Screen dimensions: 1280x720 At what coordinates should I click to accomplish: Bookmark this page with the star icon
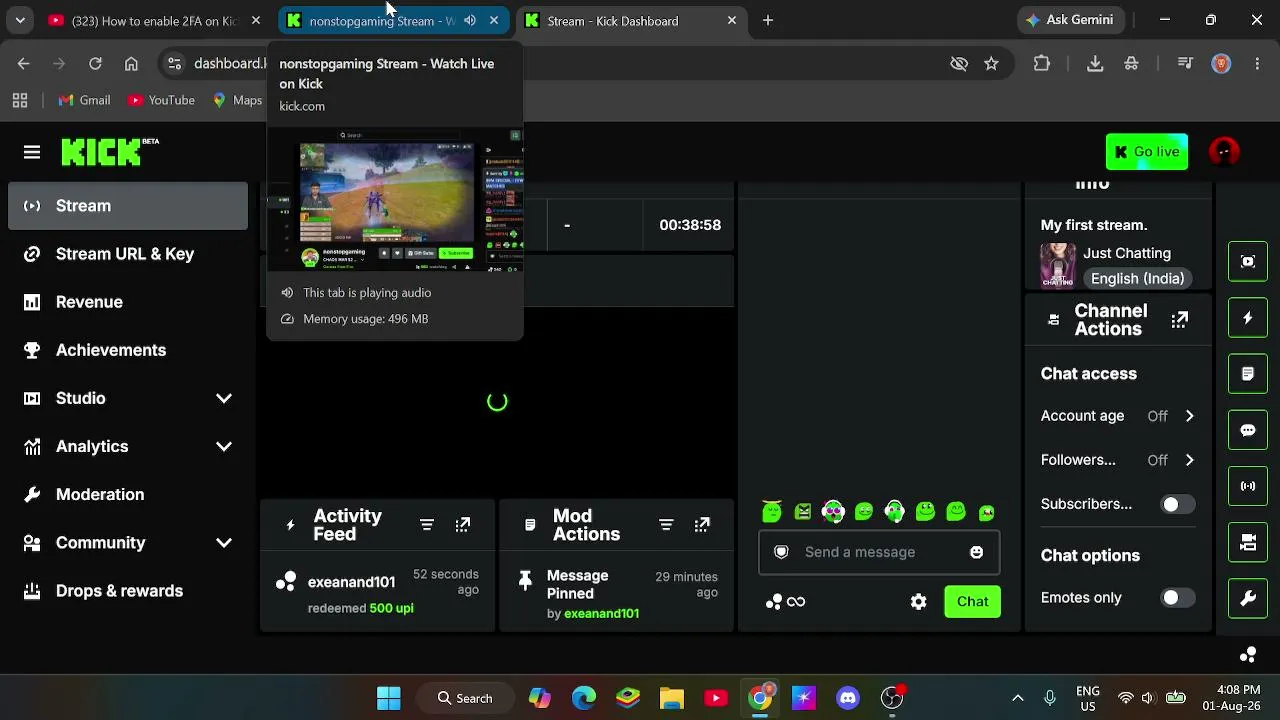[991, 64]
